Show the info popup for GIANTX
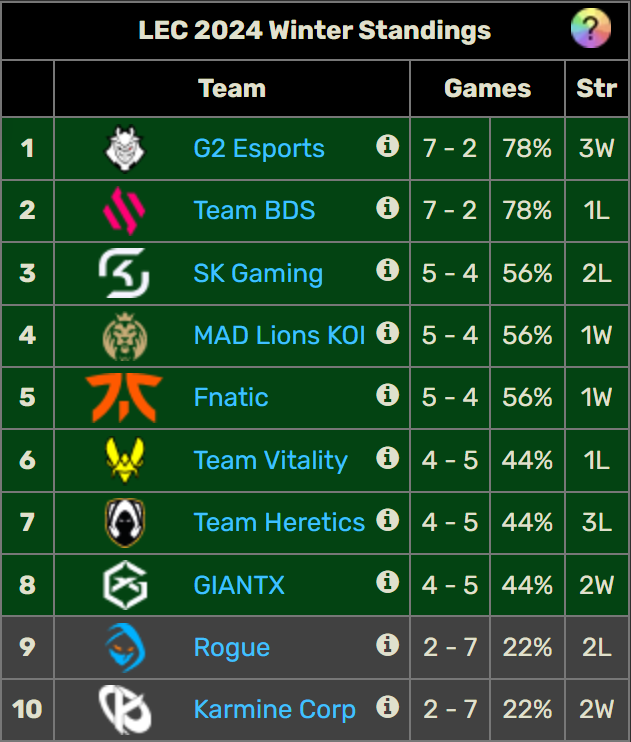The width and height of the screenshot is (631, 742). 387,583
